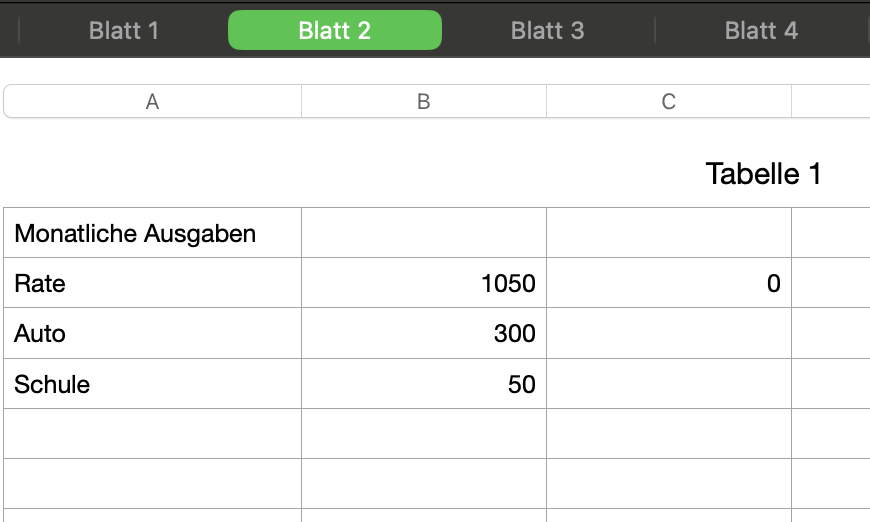Select the Auto cell
This screenshot has height=522, width=870.
point(152,334)
